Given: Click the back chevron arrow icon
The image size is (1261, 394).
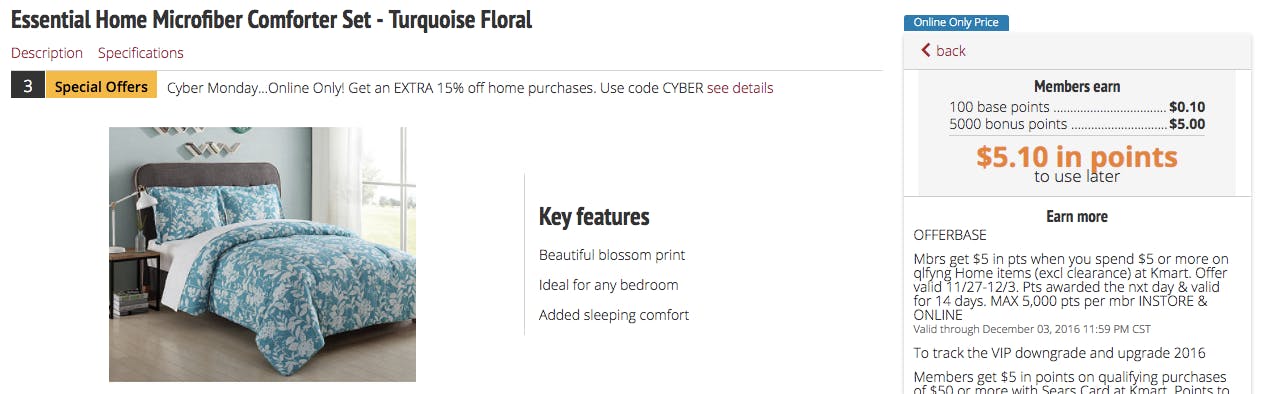Looking at the screenshot, I should 926,50.
